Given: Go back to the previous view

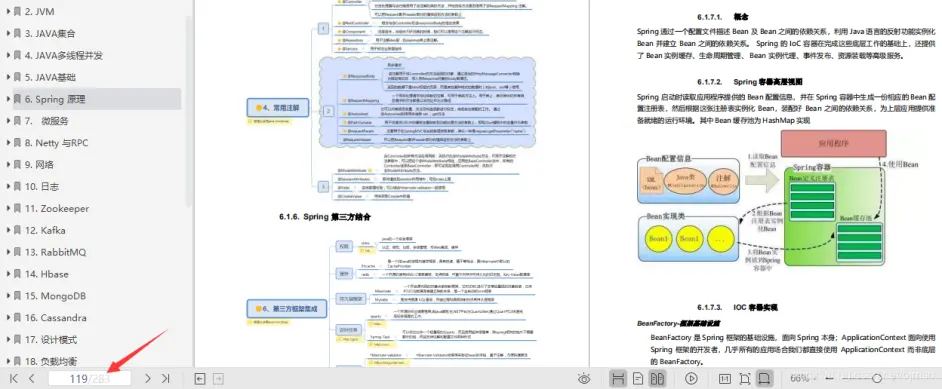Looking at the screenshot, I should (x=201, y=379).
